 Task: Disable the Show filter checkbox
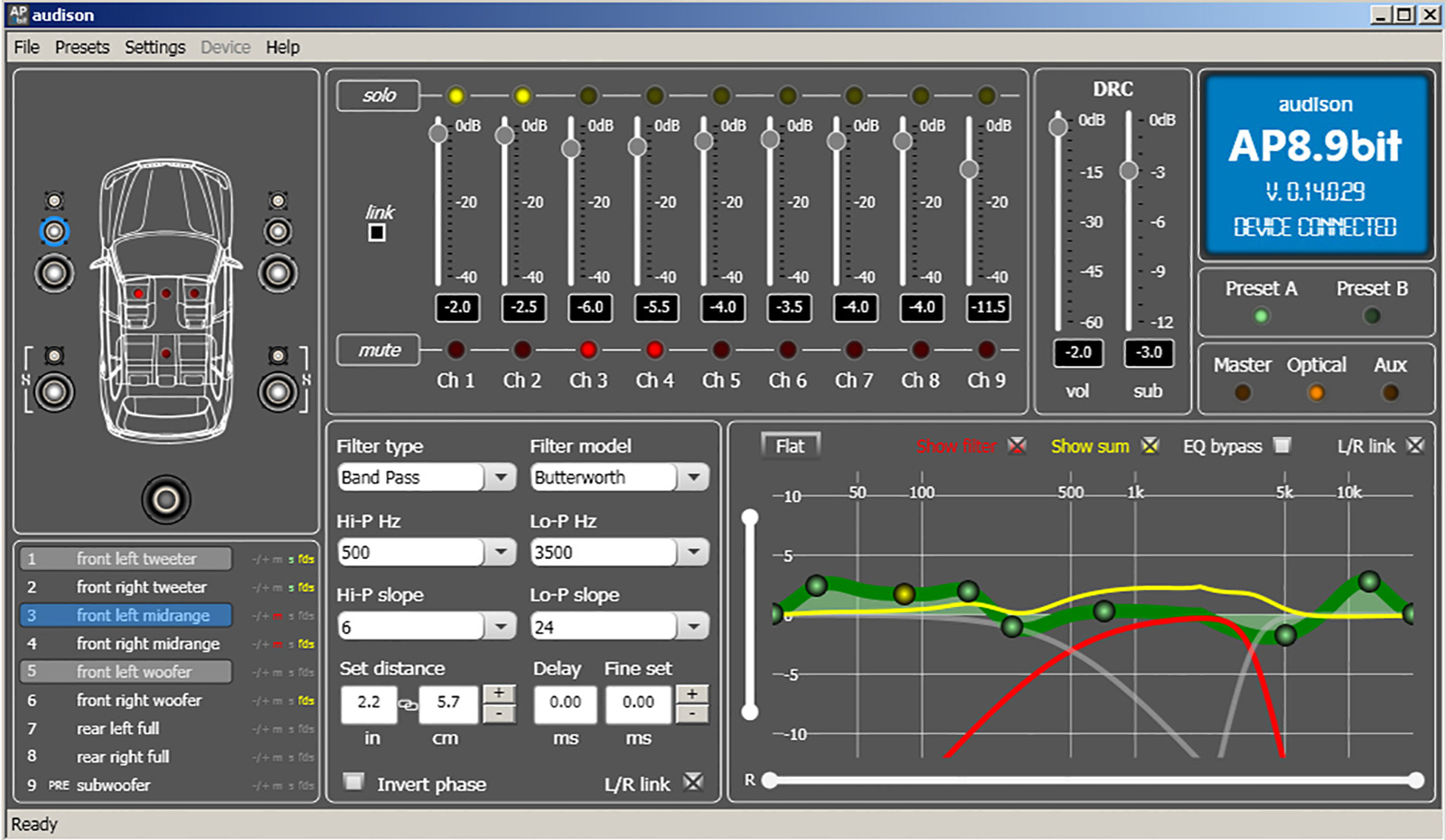[1018, 445]
